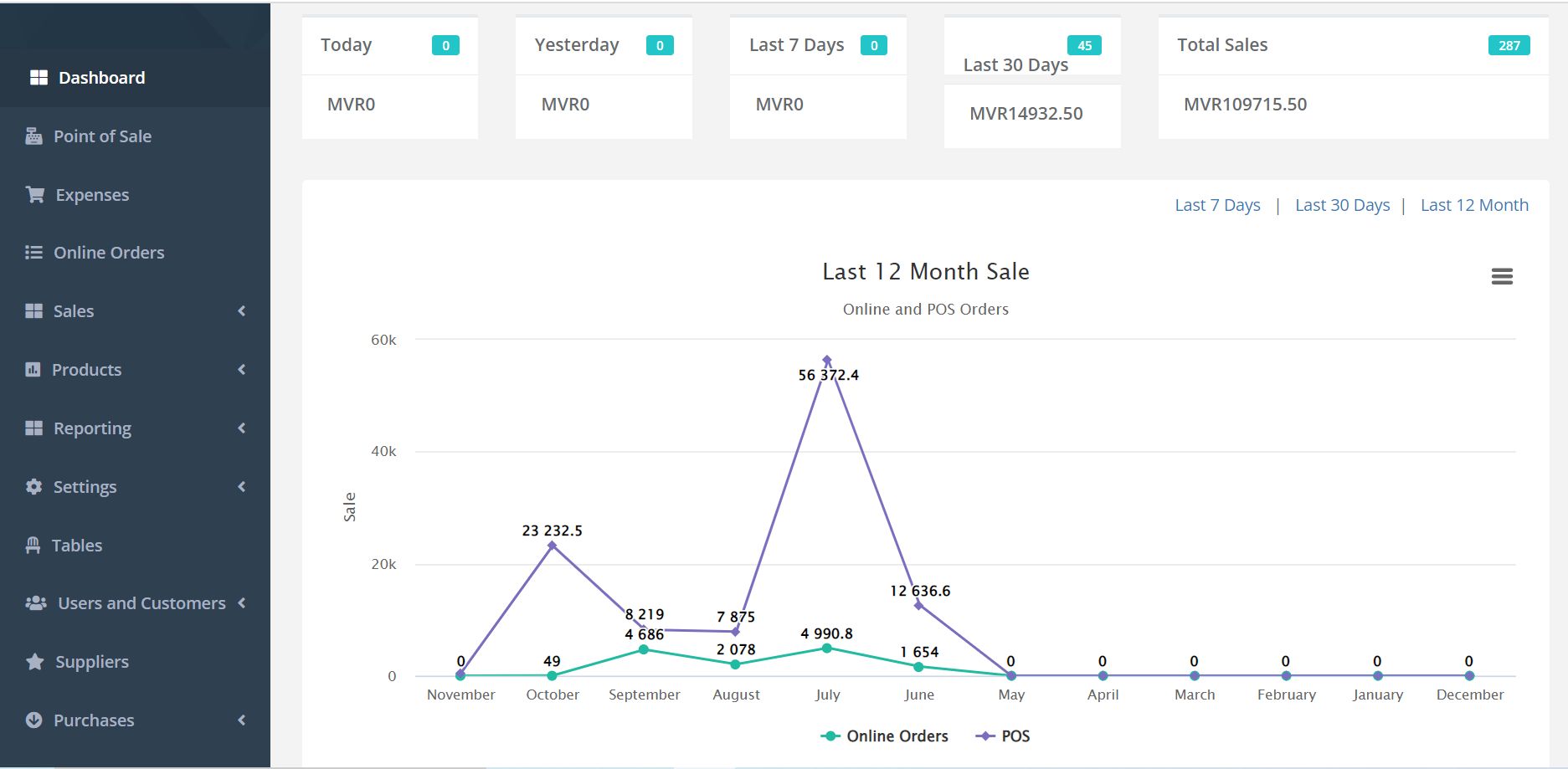Click the Suppliers star icon

click(34, 662)
